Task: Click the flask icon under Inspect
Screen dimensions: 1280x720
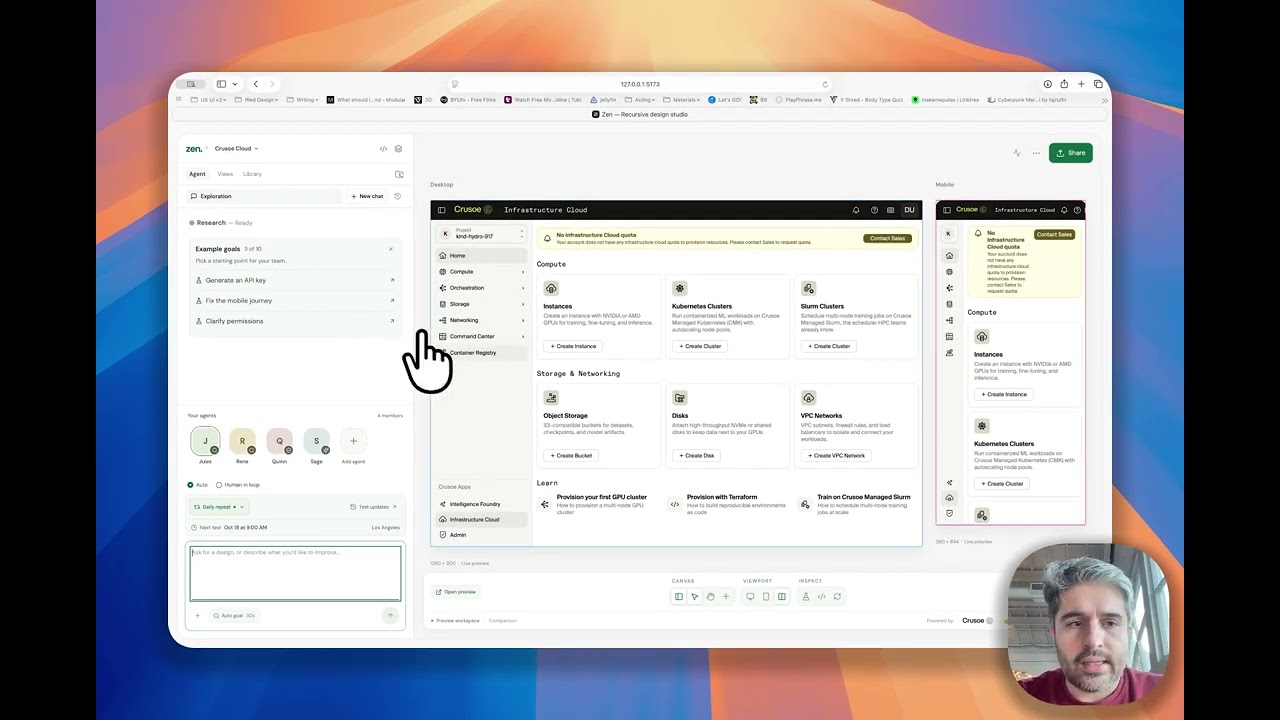Action: (x=806, y=596)
